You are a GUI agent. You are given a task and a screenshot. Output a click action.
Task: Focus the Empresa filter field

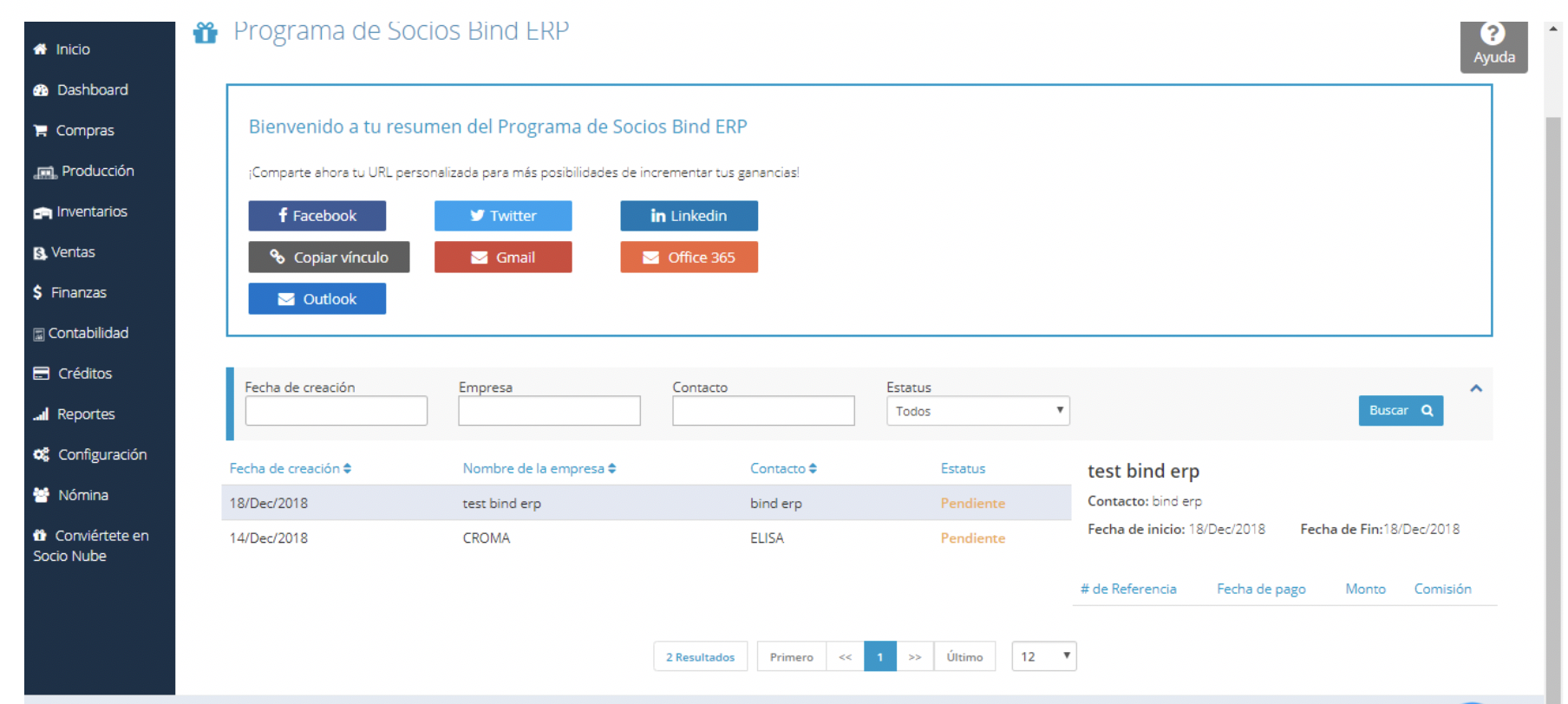(x=550, y=411)
